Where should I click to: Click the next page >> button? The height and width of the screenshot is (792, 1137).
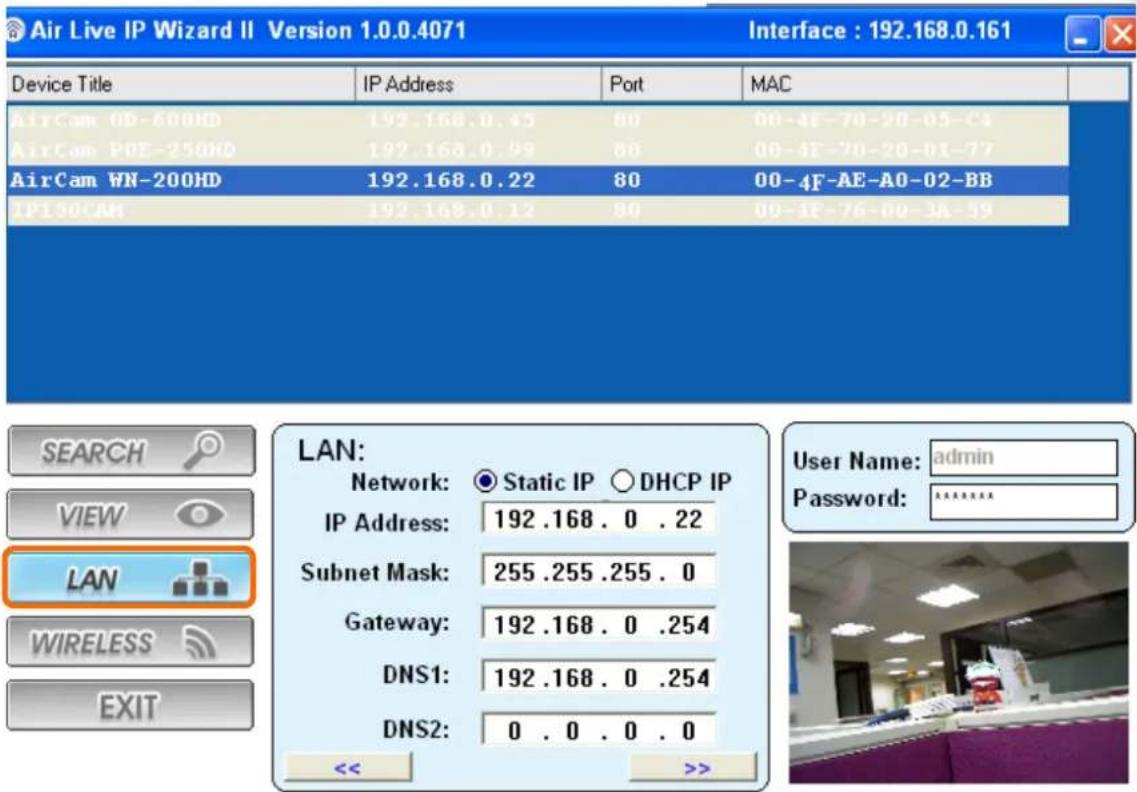[694, 767]
